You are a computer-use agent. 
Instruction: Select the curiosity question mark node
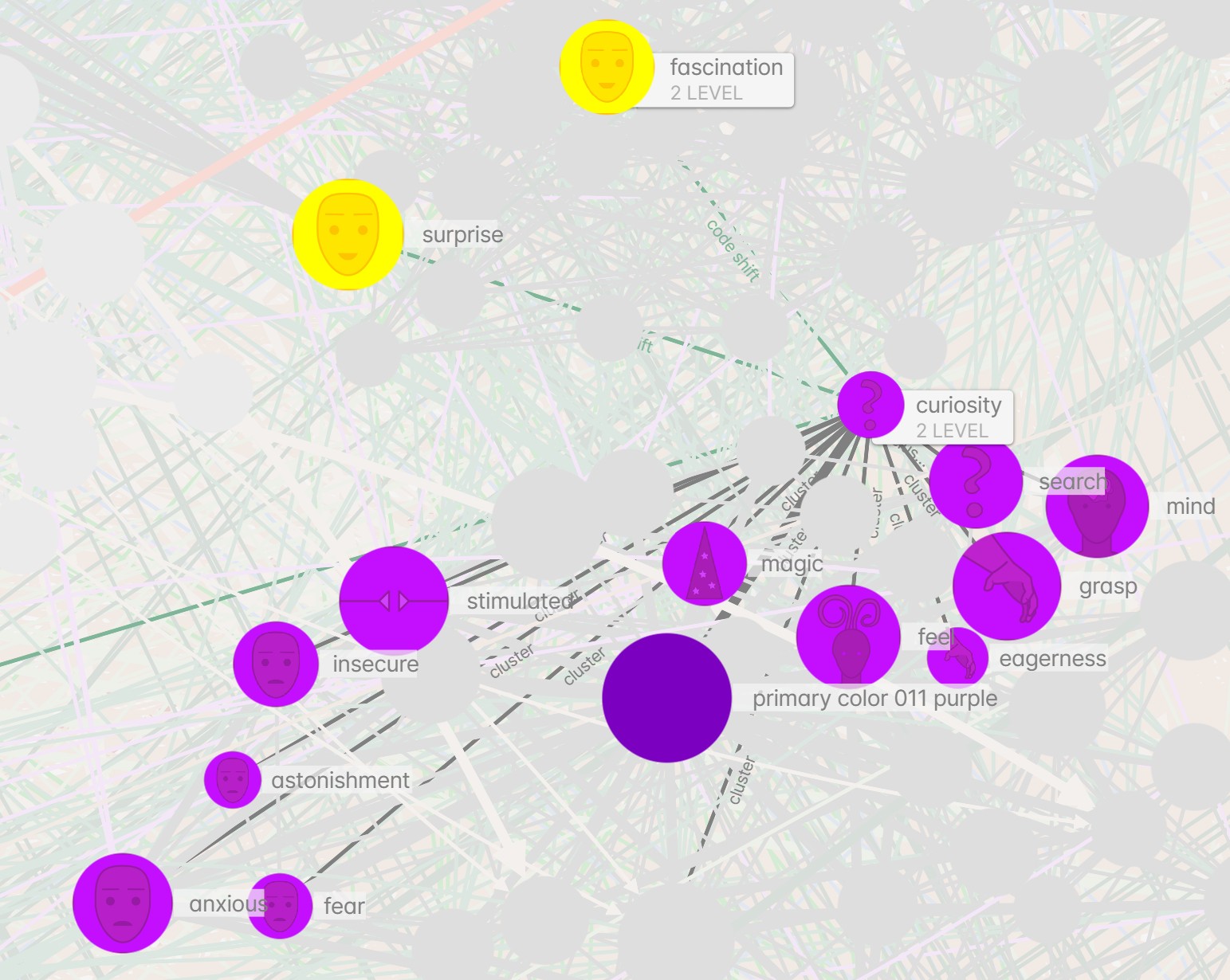[x=870, y=405]
